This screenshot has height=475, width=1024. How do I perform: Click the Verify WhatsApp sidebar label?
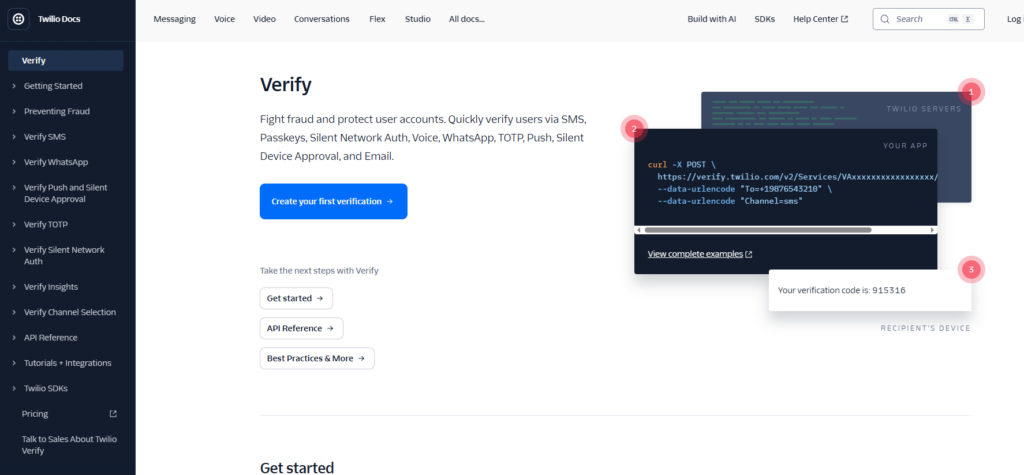[56, 163]
